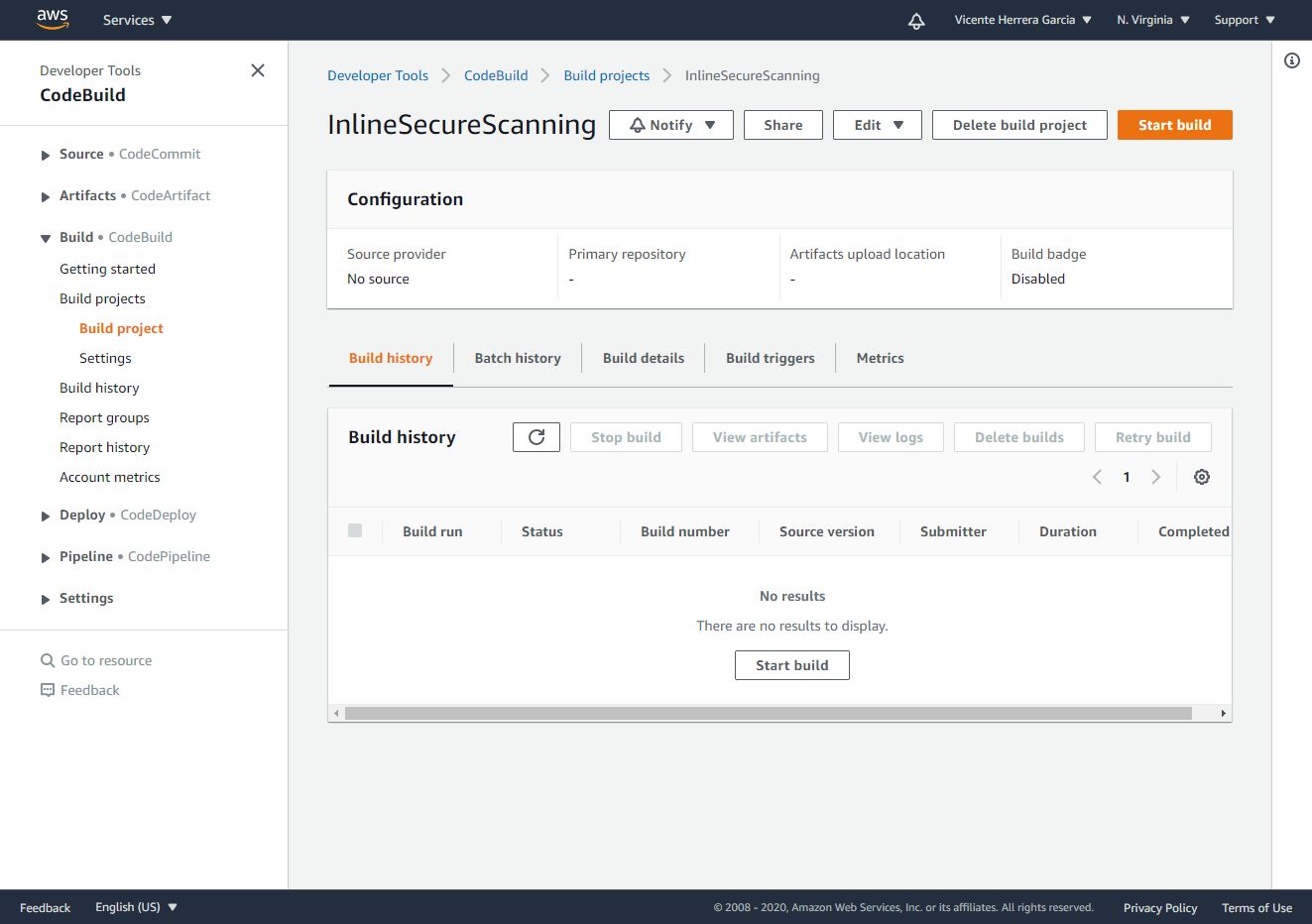Switch to the Batch history tab
Viewport: 1312px width, 924px height.
click(x=518, y=358)
